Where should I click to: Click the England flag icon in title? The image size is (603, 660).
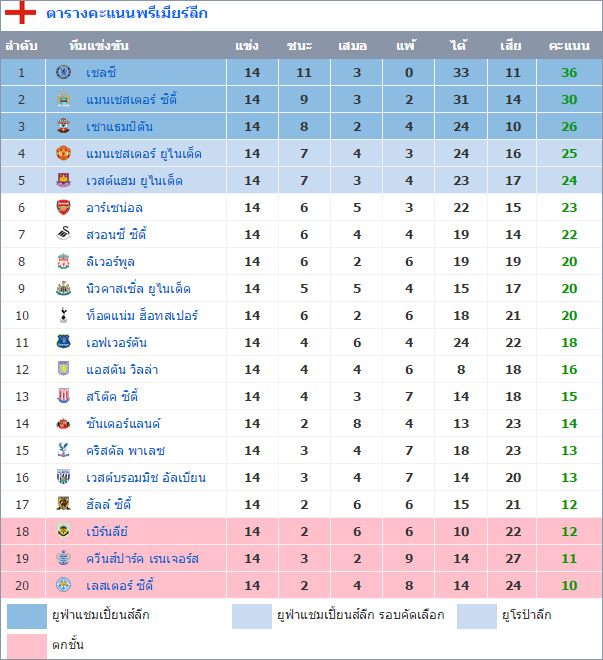coord(22,15)
